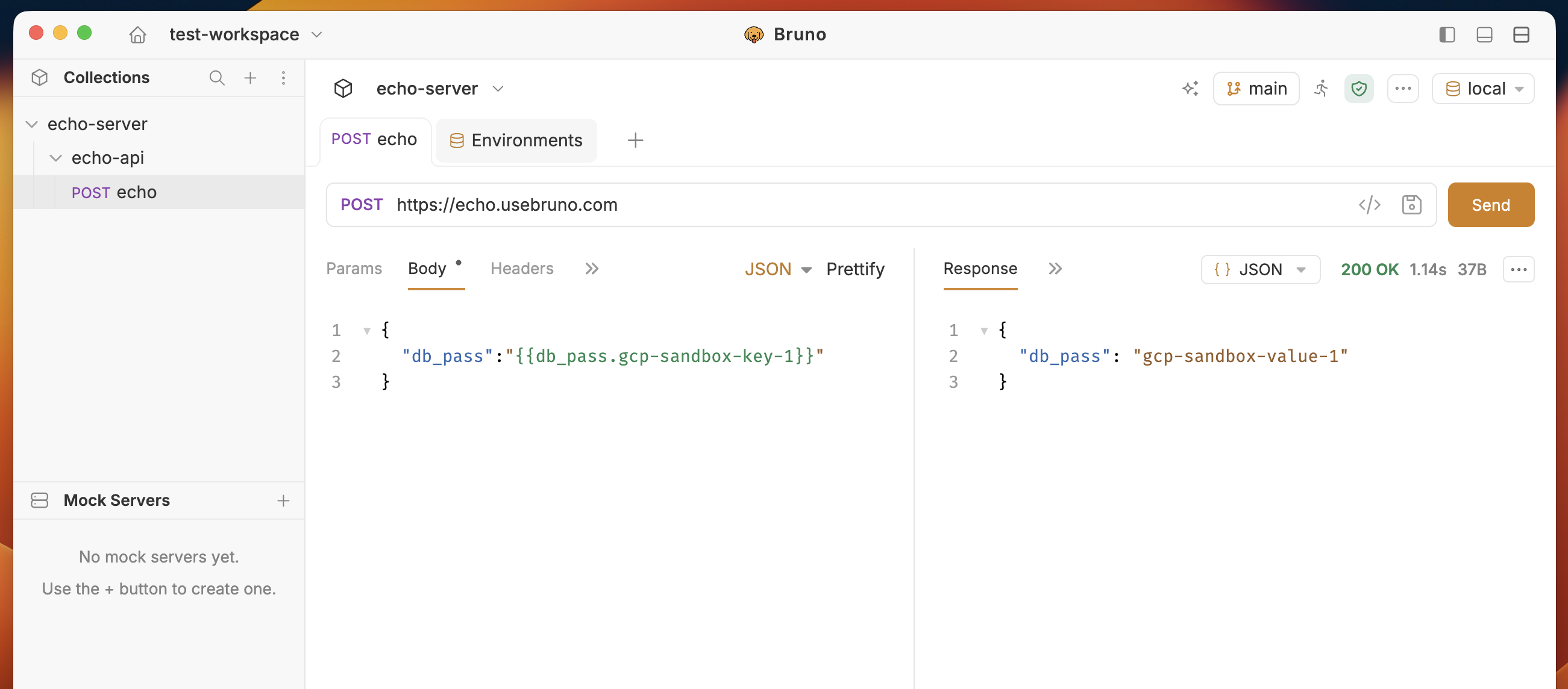Change the response format JSON dropdown
The height and width of the screenshot is (689, 1568).
point(1260,269)
